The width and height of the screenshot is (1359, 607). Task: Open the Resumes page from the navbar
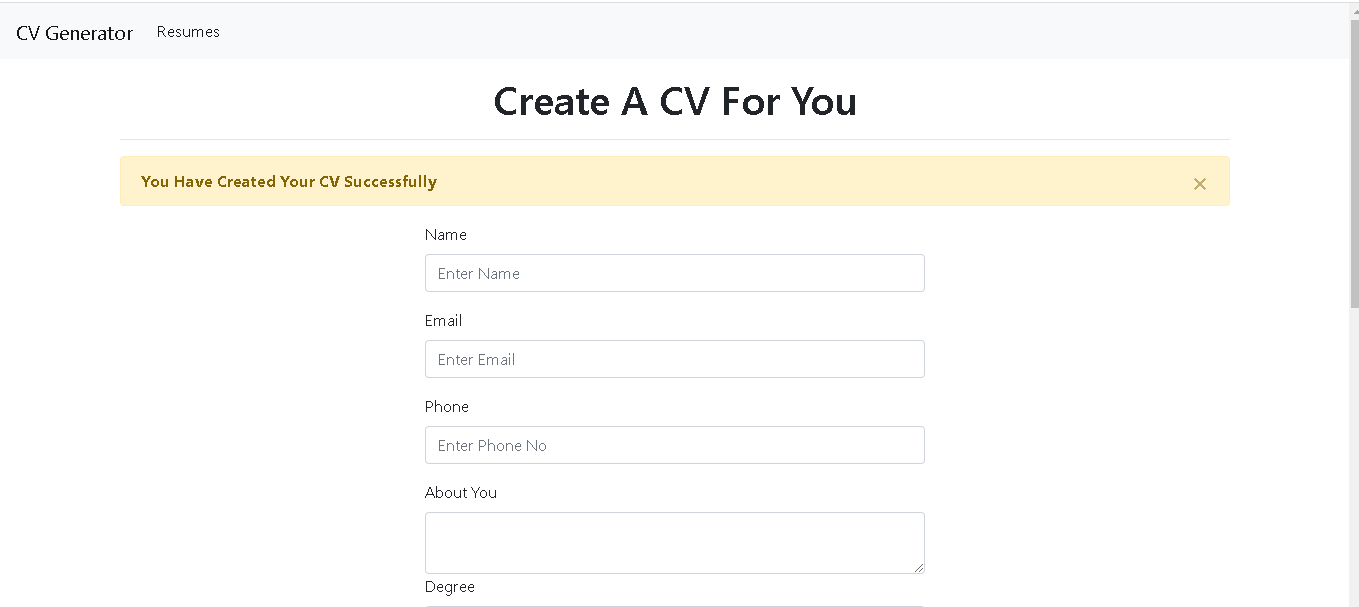click(x=187, y=31)
